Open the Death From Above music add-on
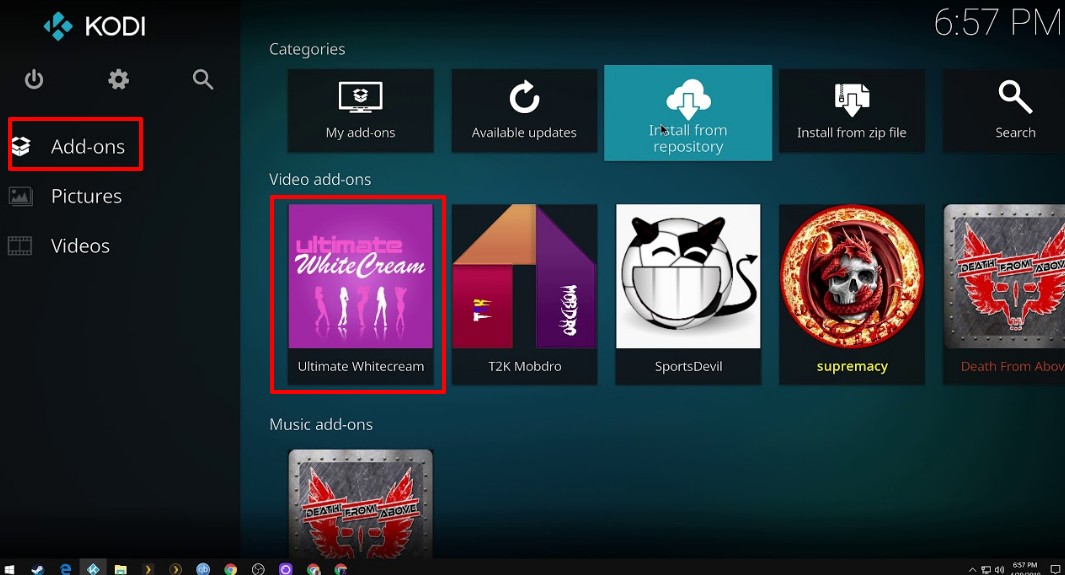The image size is (1065, 575). click(x=361, y=504)
